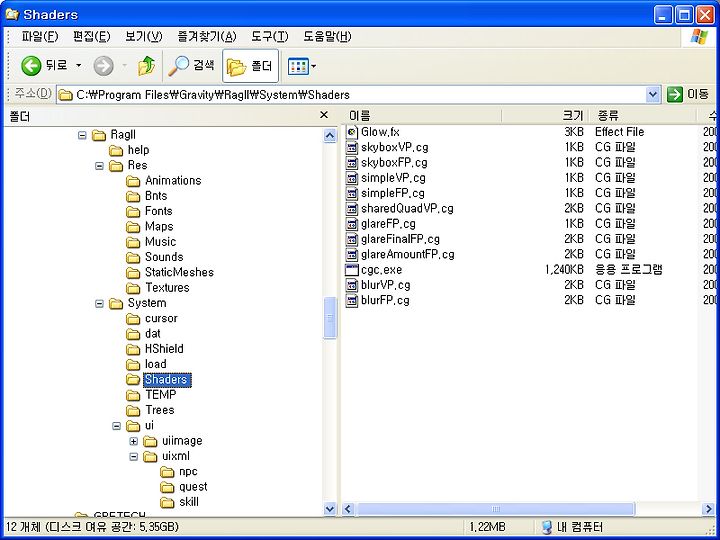Select the skyboxFP.cg file icon
Image resolution: width=720 pixels, height=540 pixels.
(x=352, y=163)
